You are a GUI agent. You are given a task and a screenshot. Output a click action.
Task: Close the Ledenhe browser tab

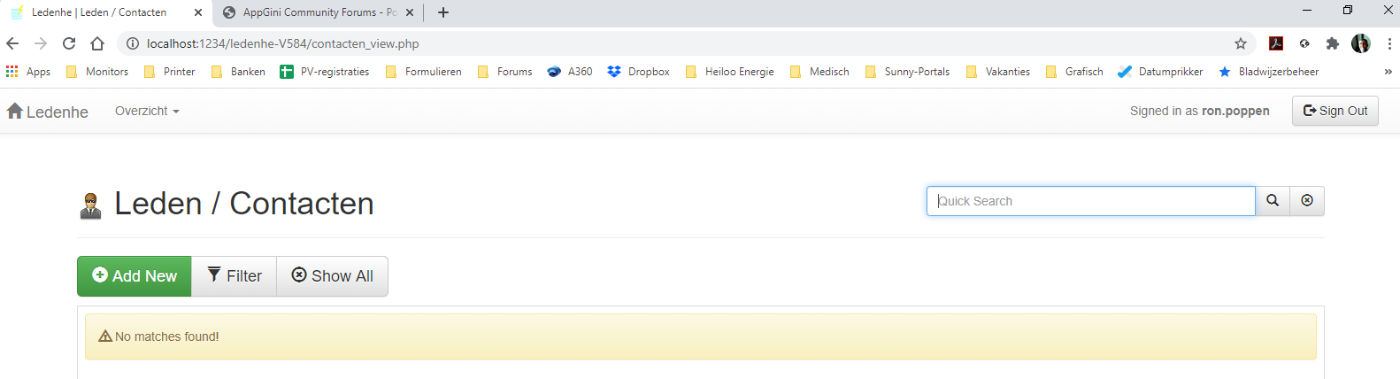(x=197, y=13)
